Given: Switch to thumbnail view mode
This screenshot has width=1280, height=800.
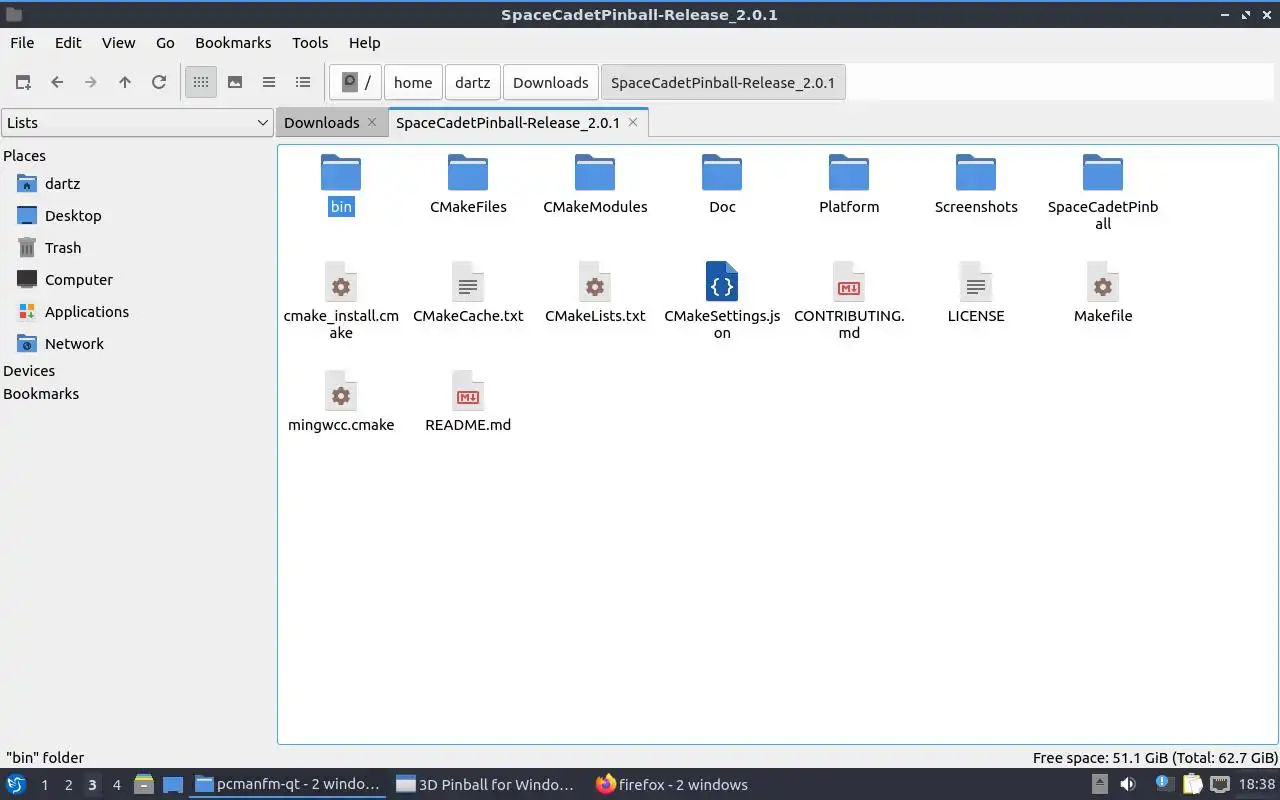Looking at the screenshot, I should coord(235,82).
